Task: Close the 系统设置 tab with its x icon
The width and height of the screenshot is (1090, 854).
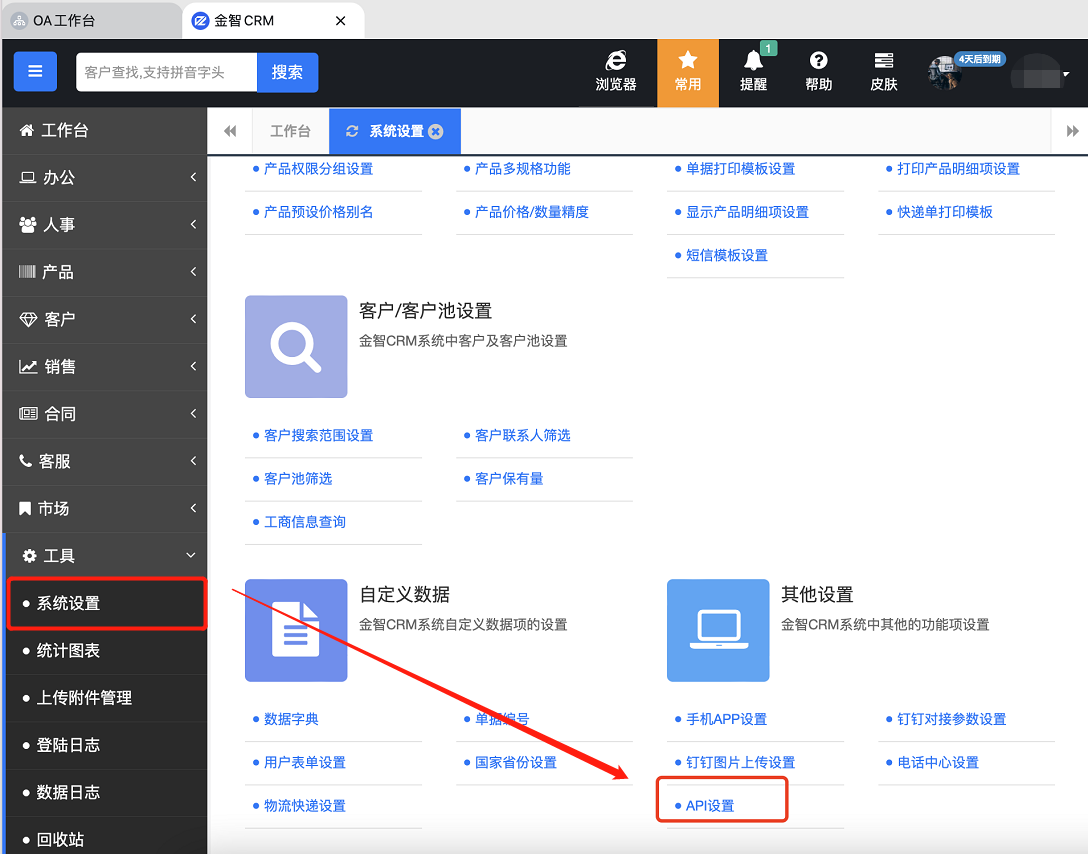Action: tap(436, 131)
